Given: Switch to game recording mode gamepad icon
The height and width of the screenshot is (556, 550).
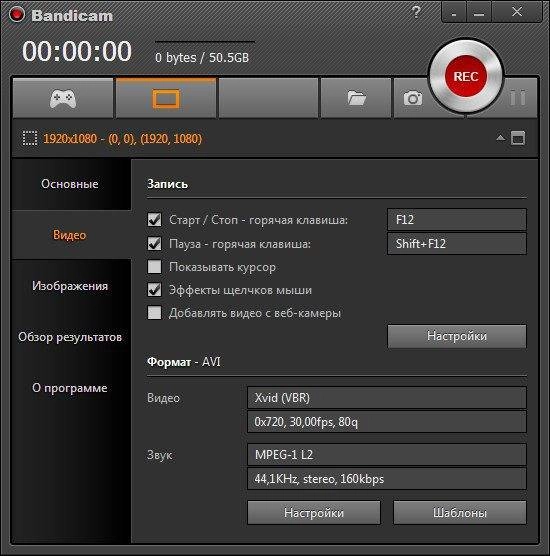Looking at the screenshot, I should [63, 98].
